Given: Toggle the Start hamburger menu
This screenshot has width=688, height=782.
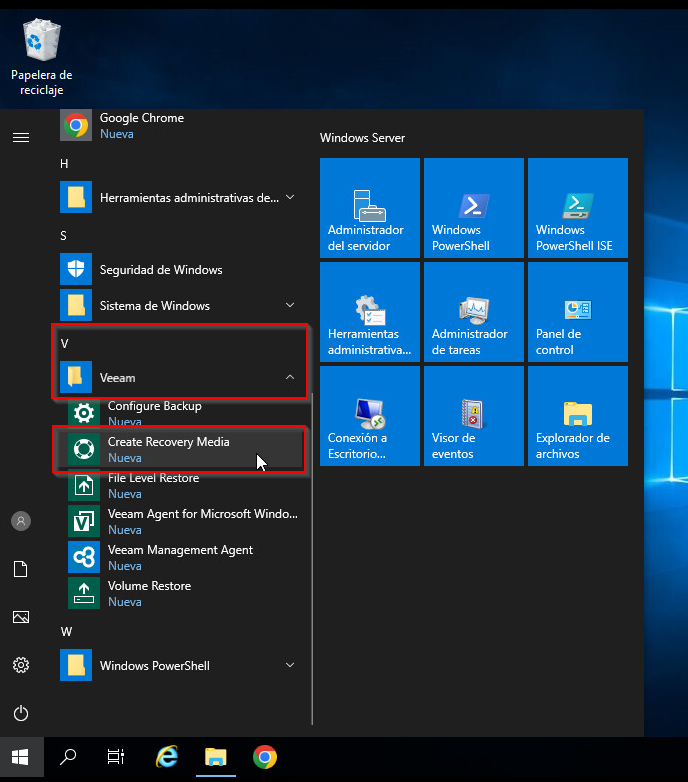Looking at the screenshot, I should coord(21,137).
